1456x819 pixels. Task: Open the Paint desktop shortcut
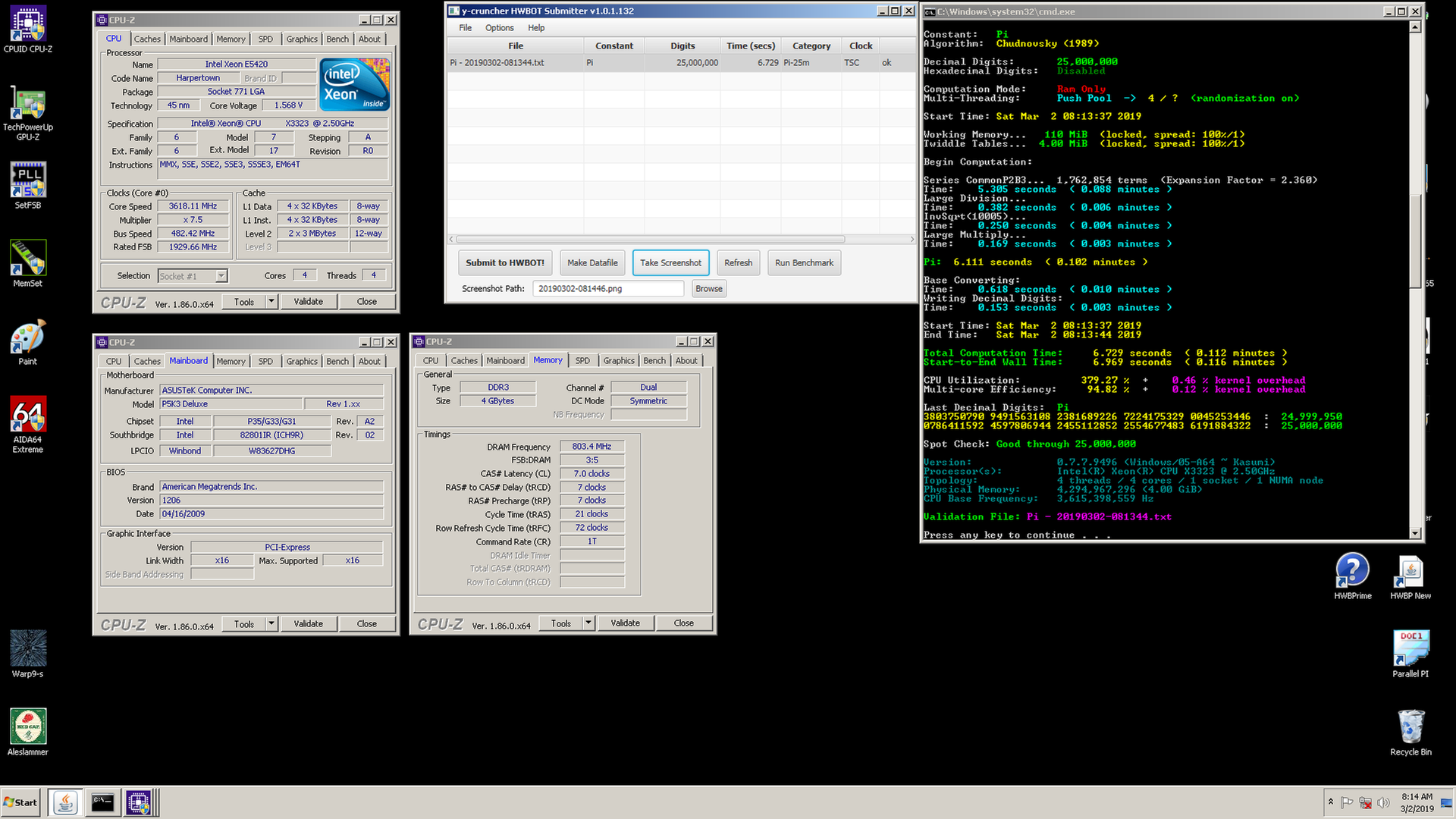coord(28,342)
